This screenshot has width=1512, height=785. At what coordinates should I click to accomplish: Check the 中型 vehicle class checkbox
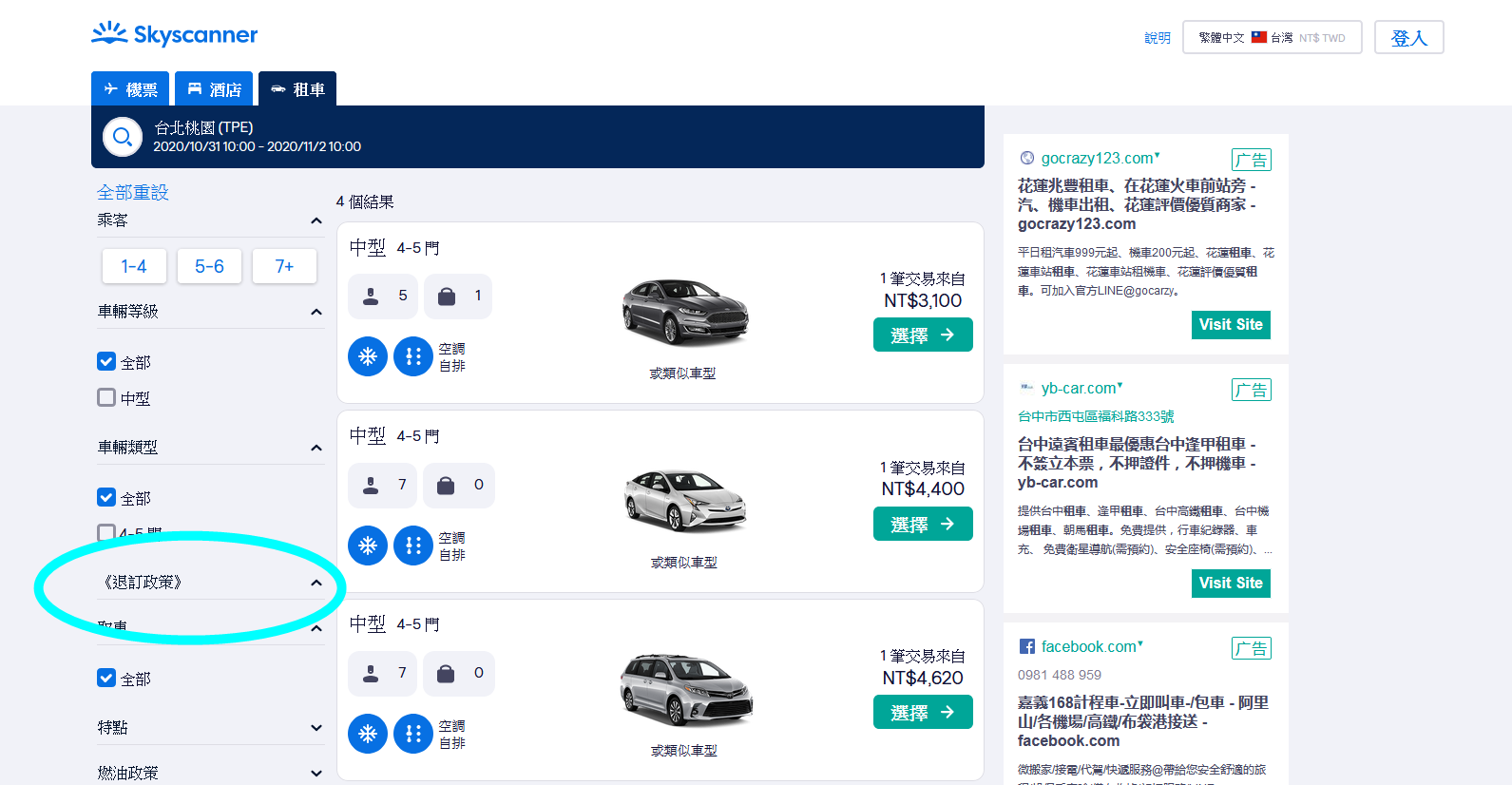[106, 397]
